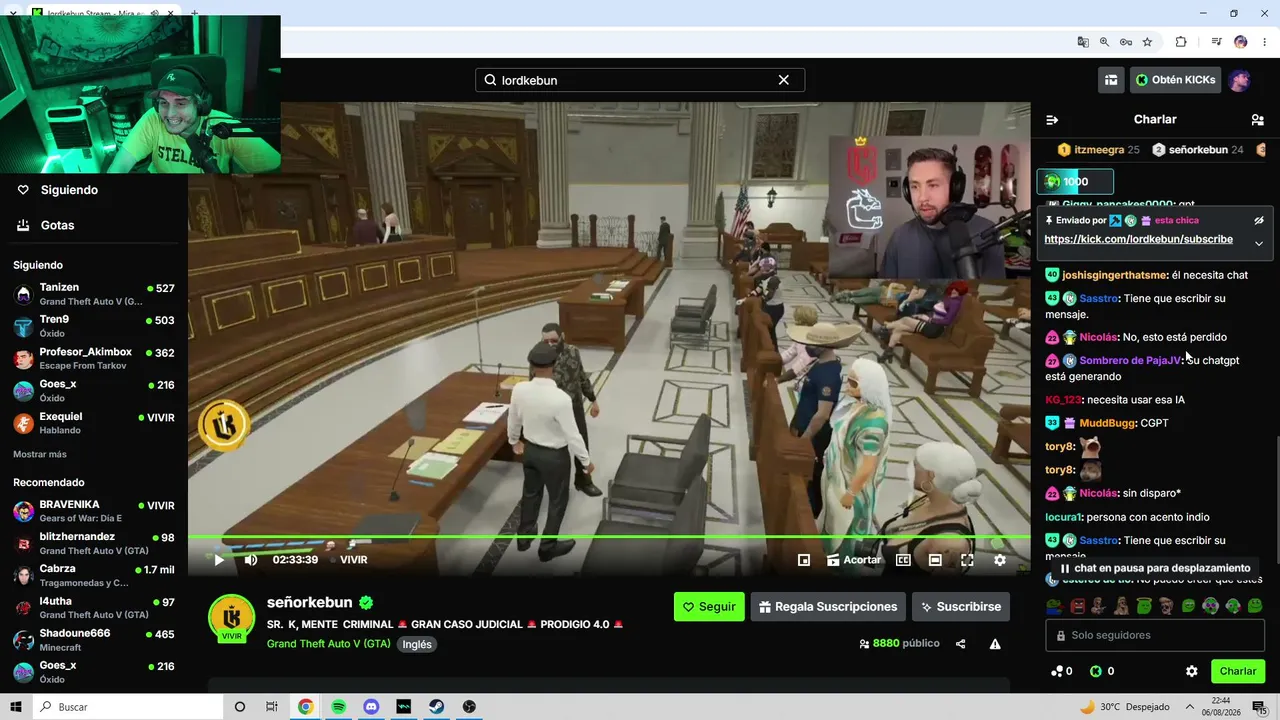Open mini player mode icon

tap(804, 560)
